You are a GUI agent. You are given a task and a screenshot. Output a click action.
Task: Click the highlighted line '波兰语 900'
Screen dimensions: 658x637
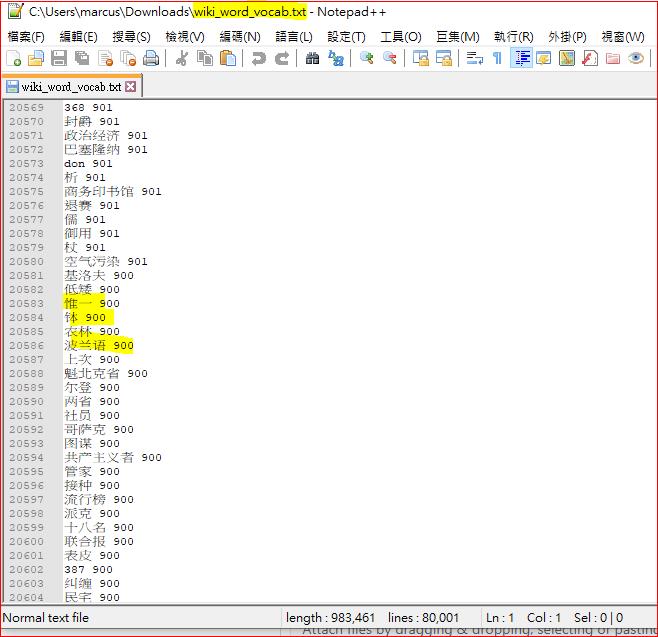click(99, 345)
